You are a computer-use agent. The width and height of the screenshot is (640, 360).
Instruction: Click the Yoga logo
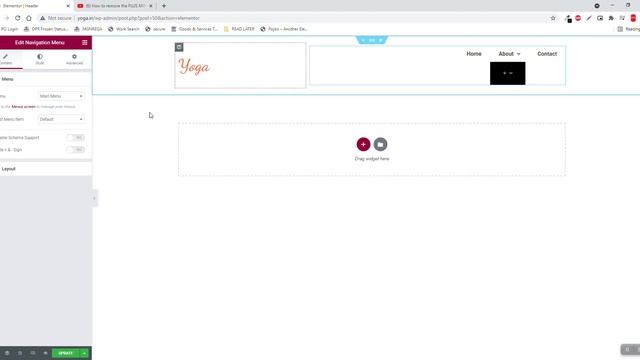point(194,67)
